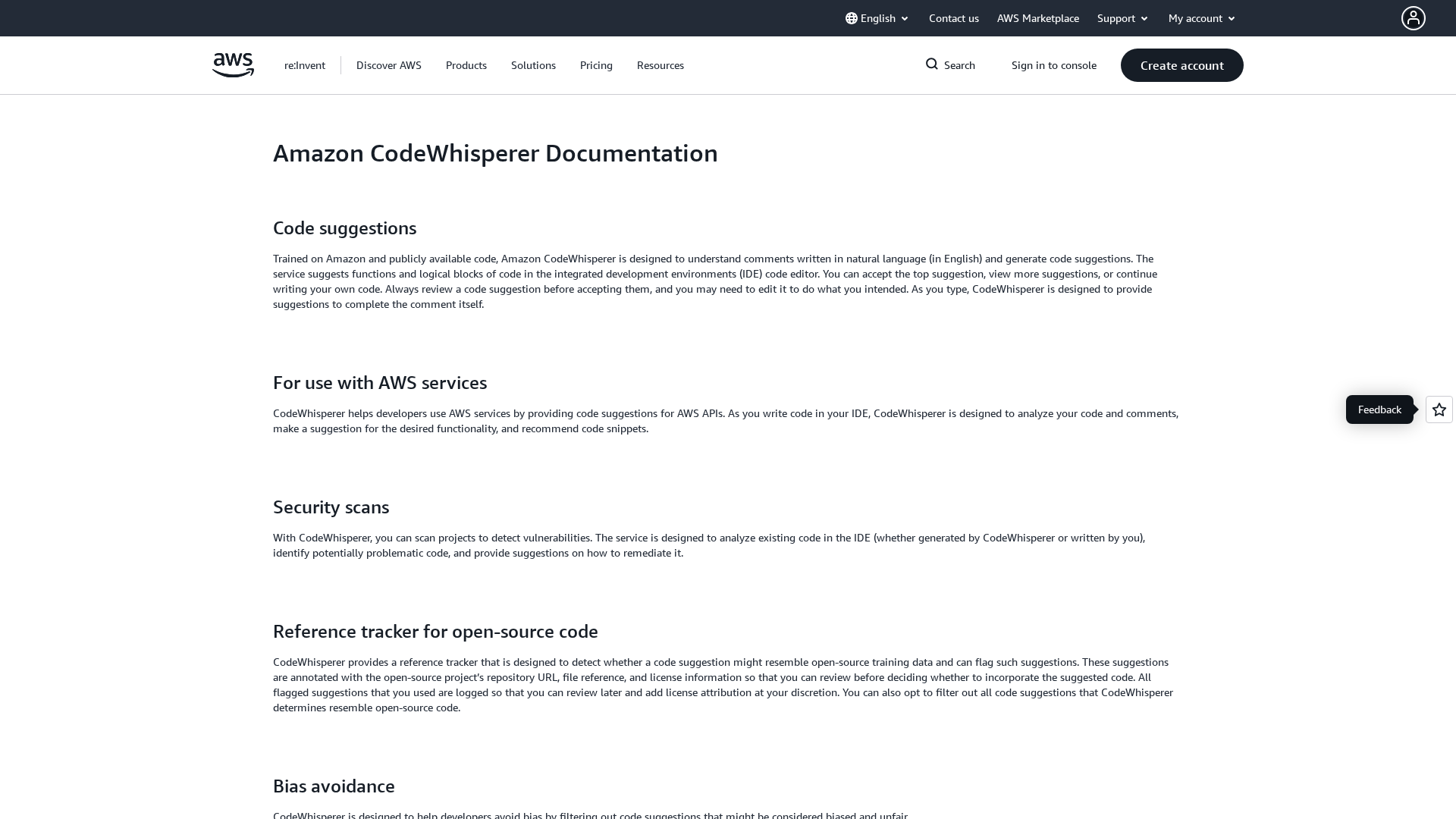Go to the Pricing menu item
The image size is (1456, 819).
pyautogui.click(x=596, y=65)
